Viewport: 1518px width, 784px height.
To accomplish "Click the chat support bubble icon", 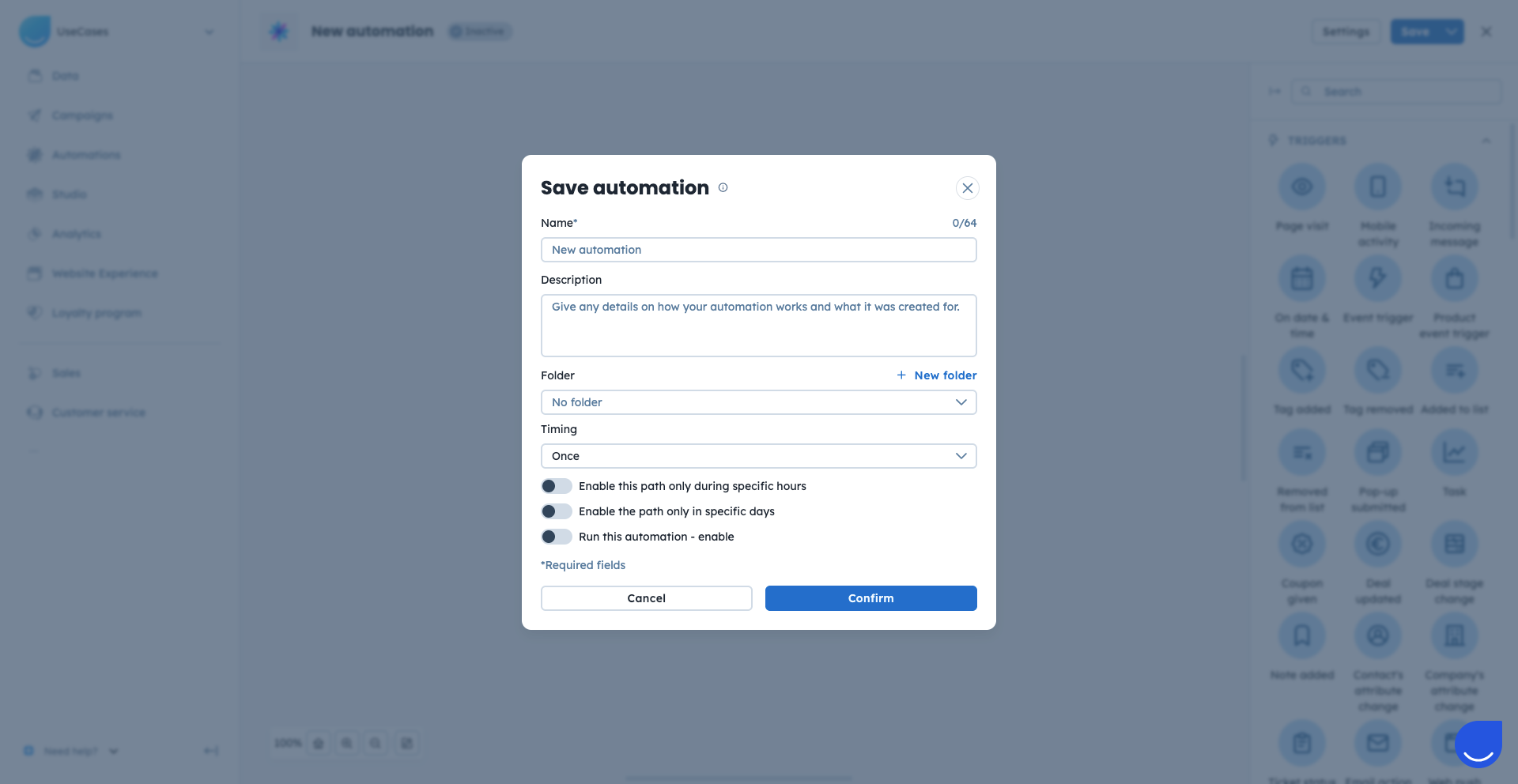I will click(1477, 744).
